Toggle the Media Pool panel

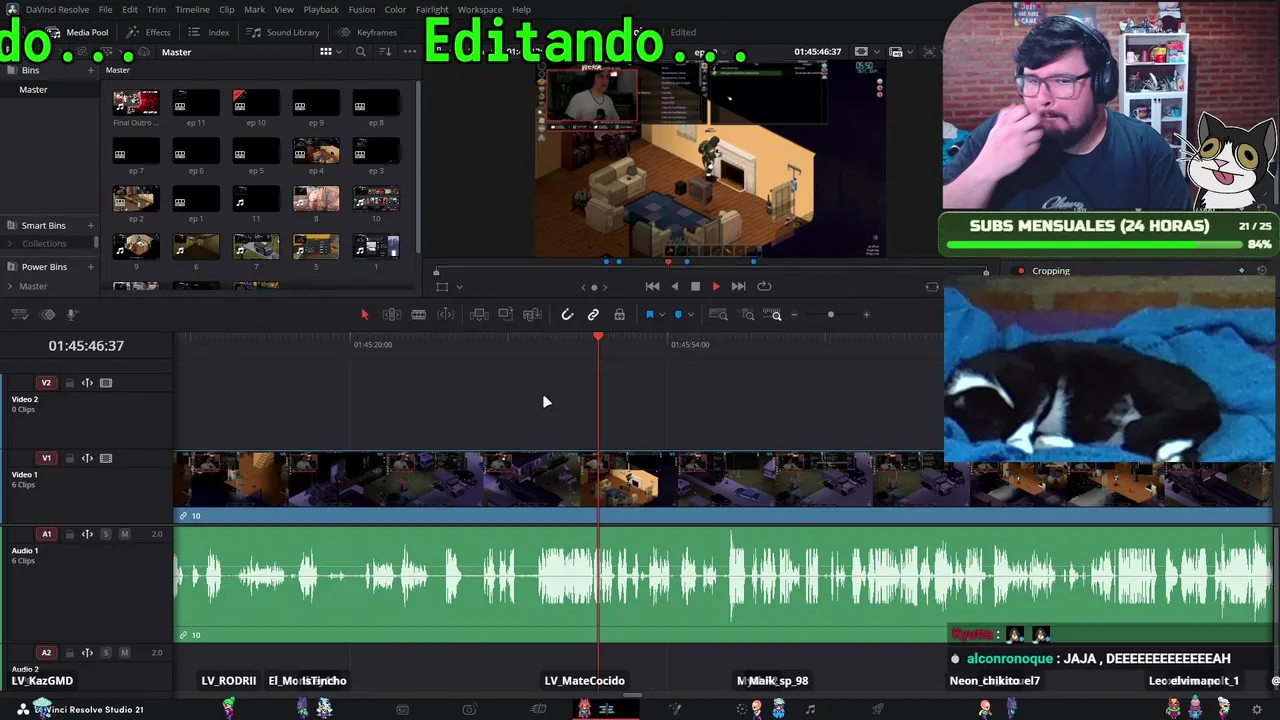pos(78,32)
